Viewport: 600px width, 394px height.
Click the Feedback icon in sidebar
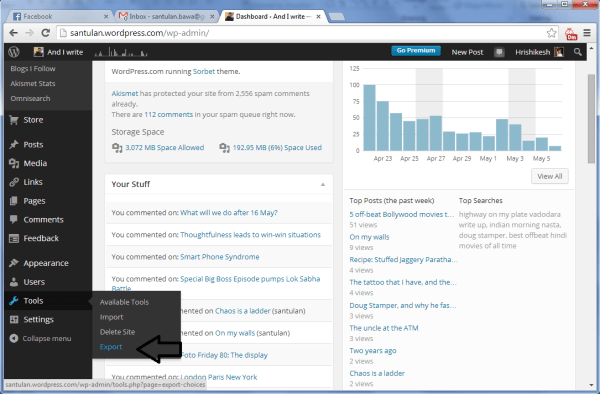pos(14,238)
